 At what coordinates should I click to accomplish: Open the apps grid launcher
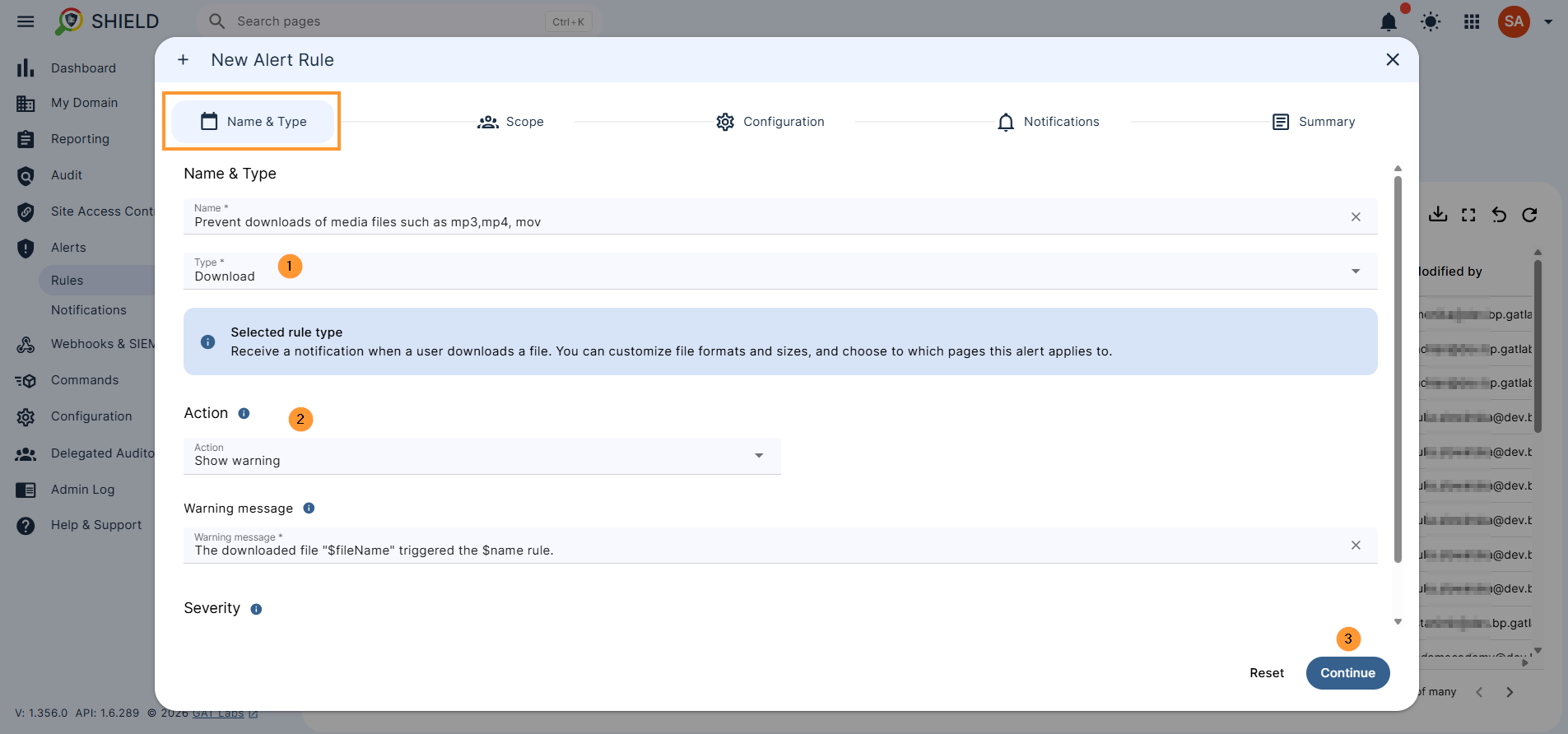pyautogui.click(x=1472, y=21)
